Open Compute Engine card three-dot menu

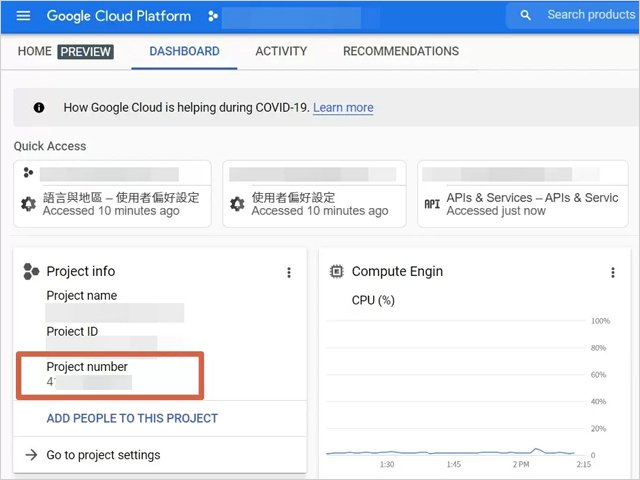[x=613, y=272]
